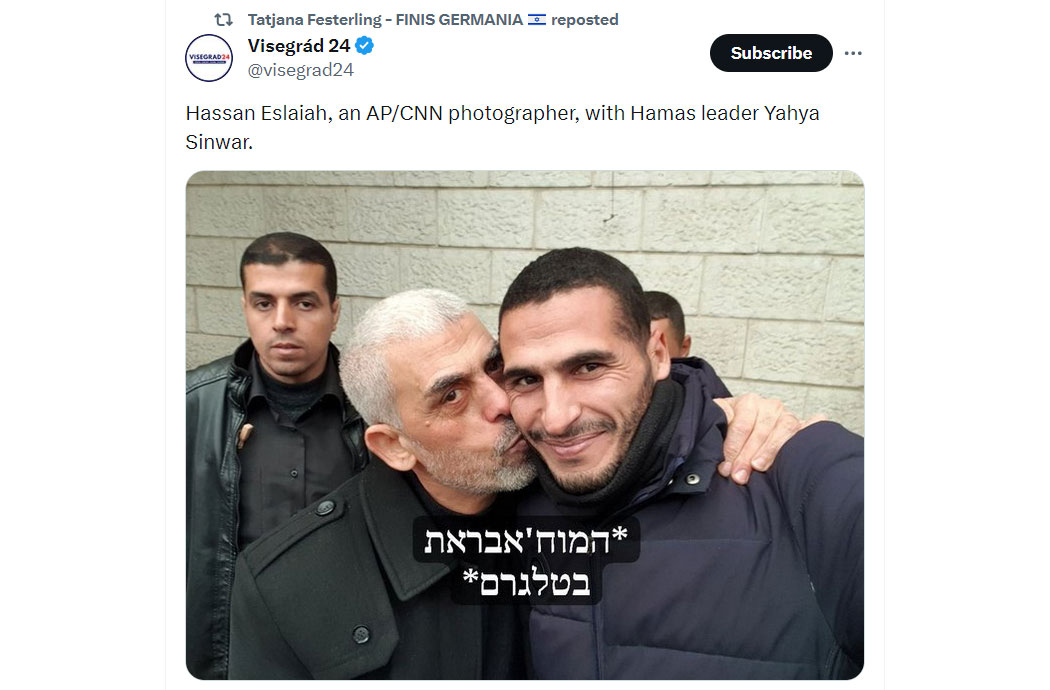Click the second Hebrew caption line on the photo
Screen dimensions: 1050x690
(526, 582)
